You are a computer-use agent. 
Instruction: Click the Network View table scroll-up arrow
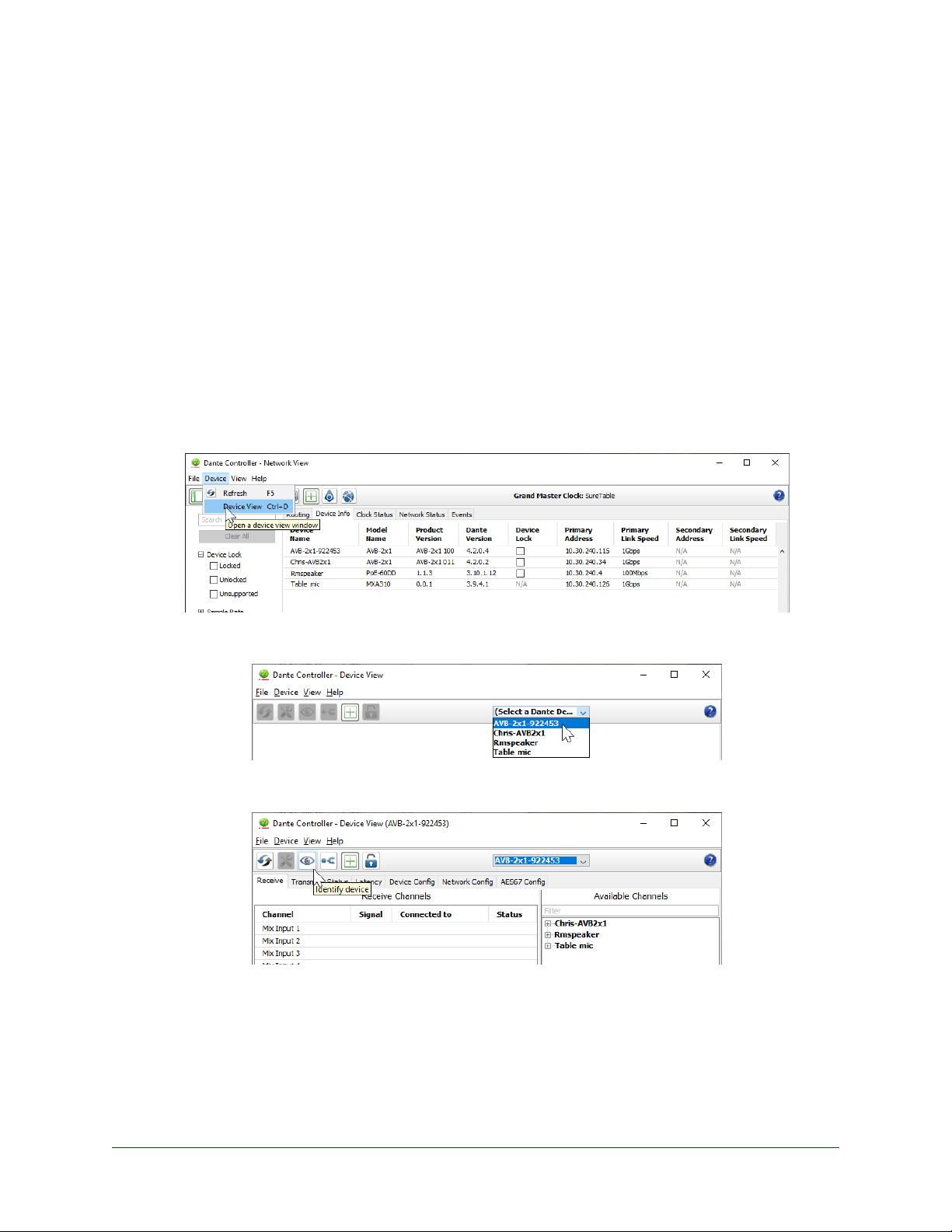tap(782, 551)
